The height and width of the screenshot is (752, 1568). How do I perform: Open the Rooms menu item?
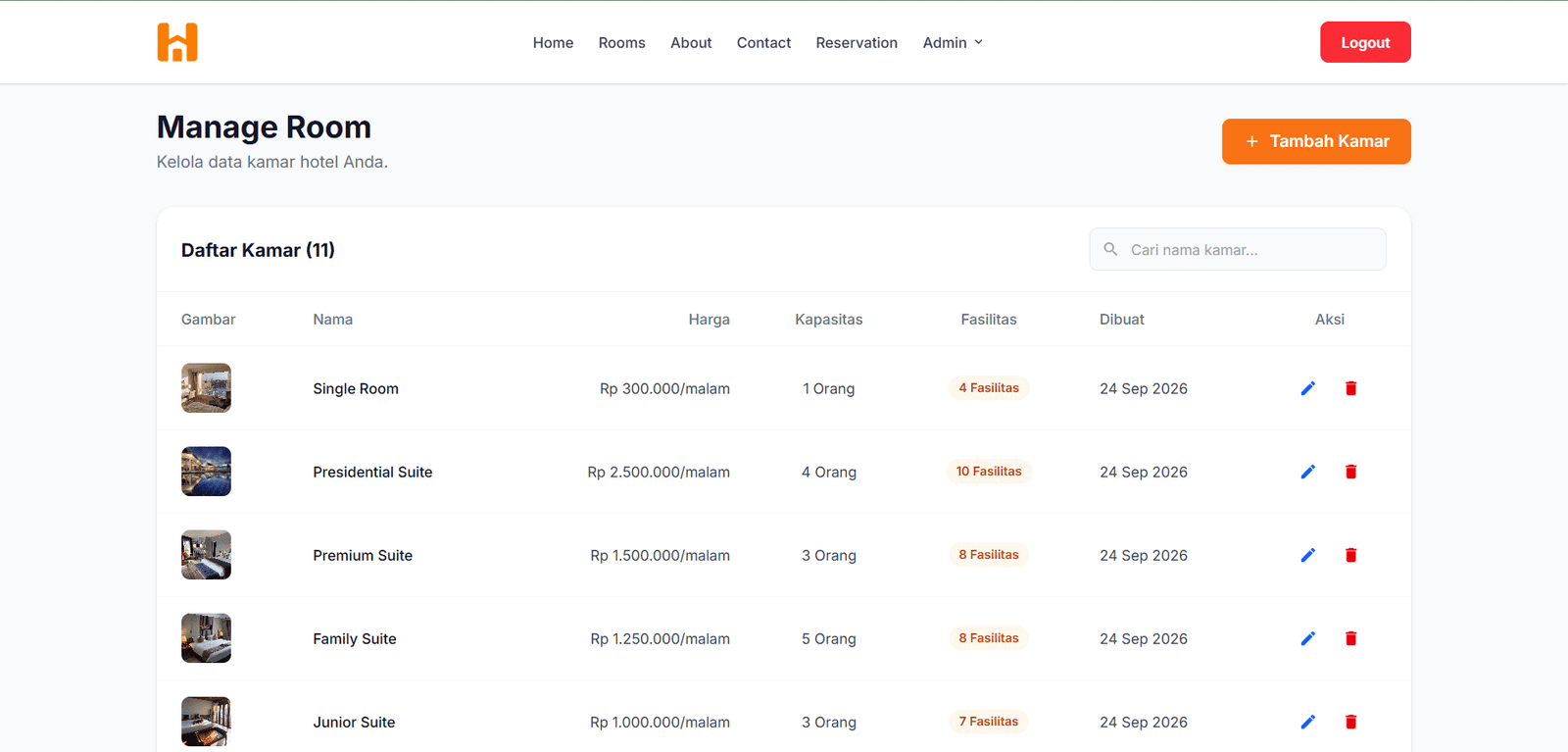(x=621, y=42)
